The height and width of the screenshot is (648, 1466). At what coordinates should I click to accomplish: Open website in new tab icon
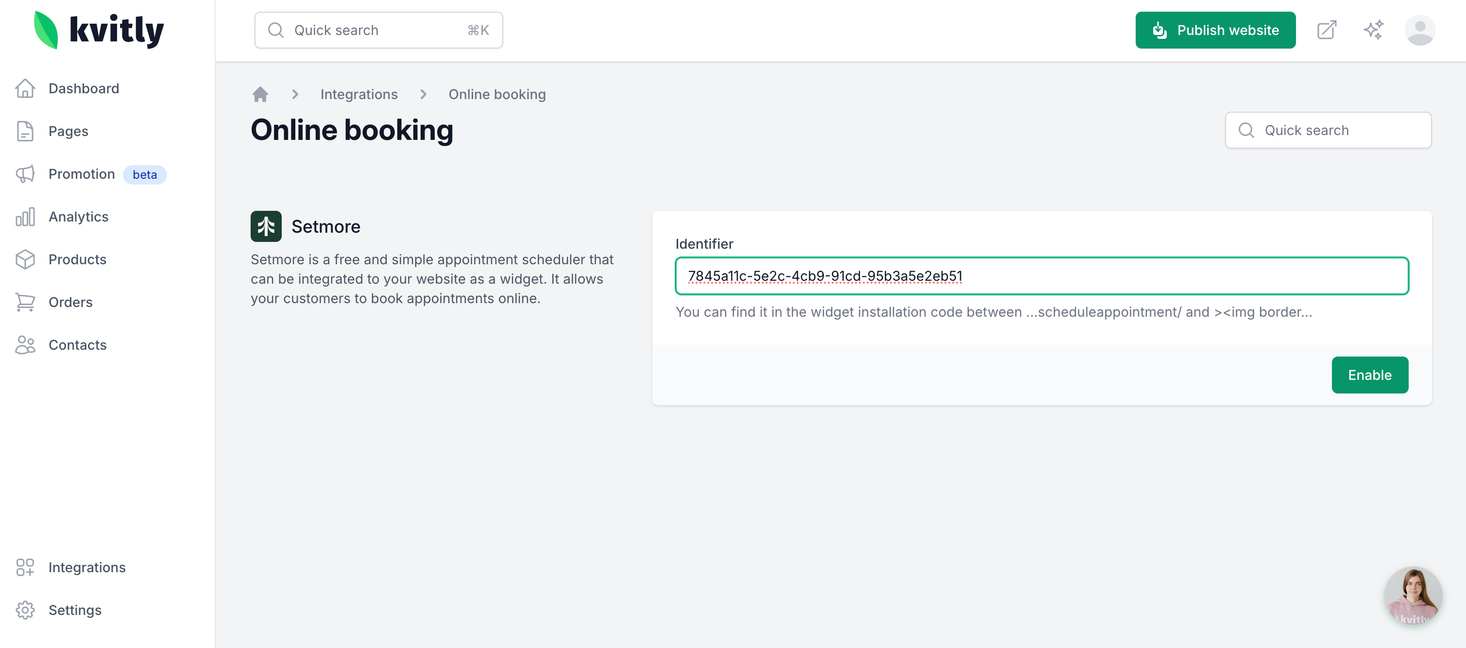click(1326, 30)
